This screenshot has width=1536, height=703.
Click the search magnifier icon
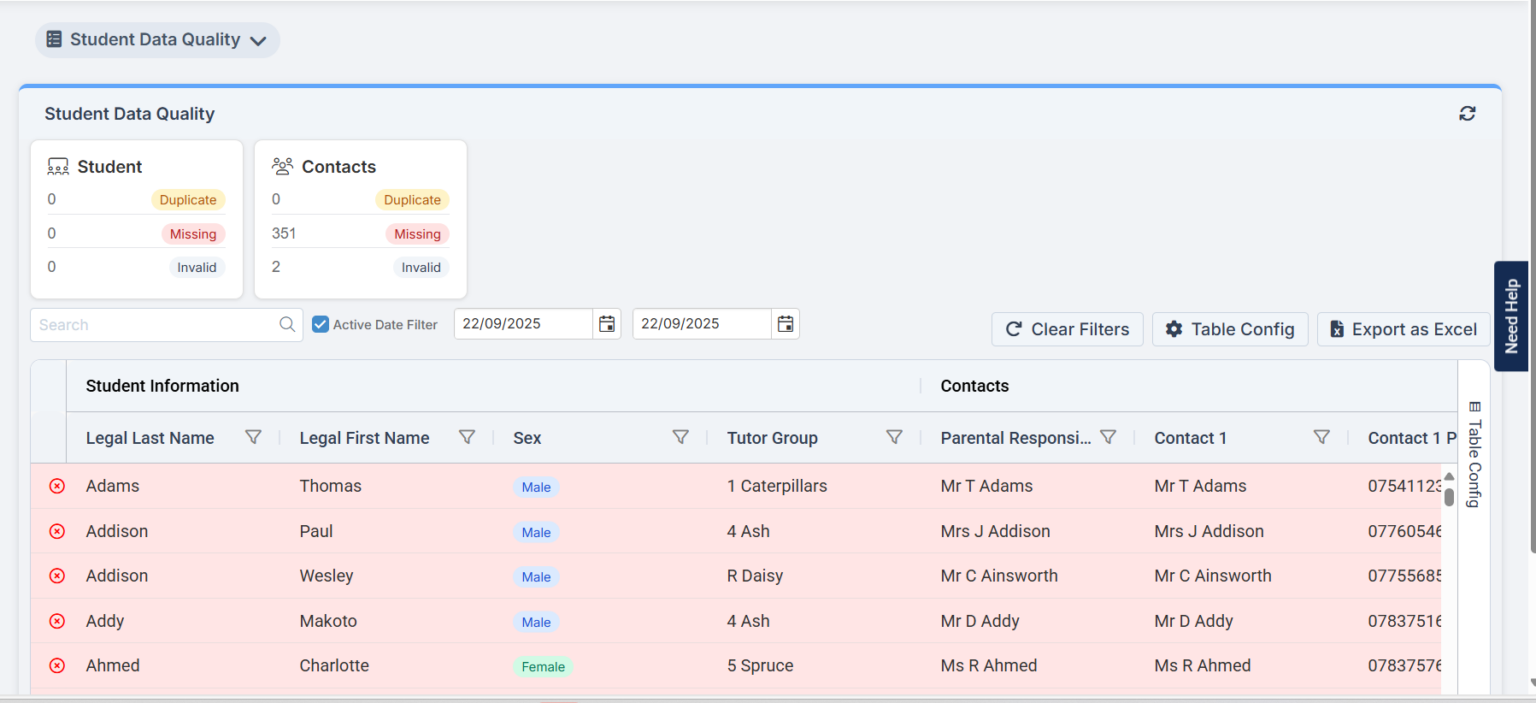(x=287, y=324)
